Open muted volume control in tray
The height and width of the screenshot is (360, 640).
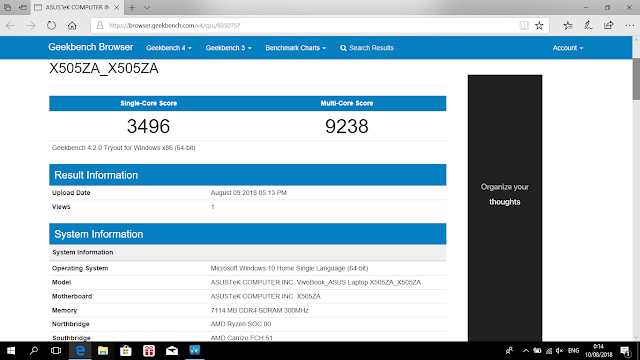pos(560,351)
